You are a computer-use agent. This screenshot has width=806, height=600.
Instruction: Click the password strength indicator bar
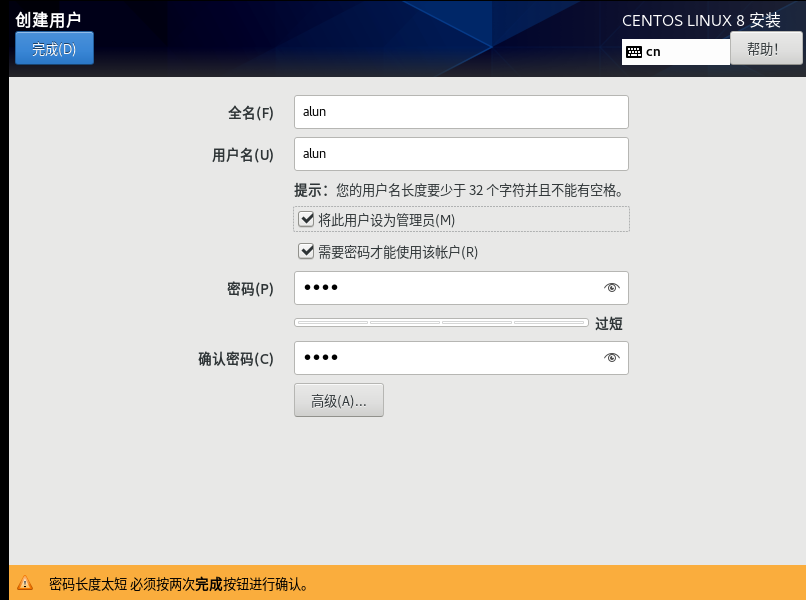pyautogui.click(x=441, y=322)
